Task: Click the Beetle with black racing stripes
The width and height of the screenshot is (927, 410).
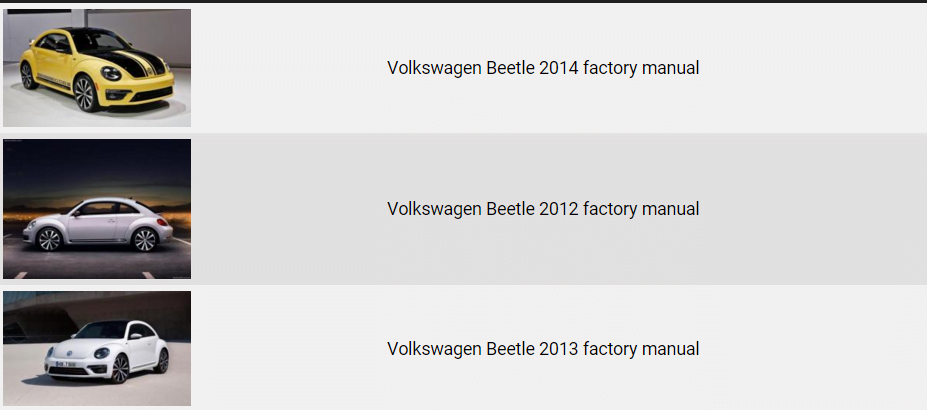Action: (96, 68)
